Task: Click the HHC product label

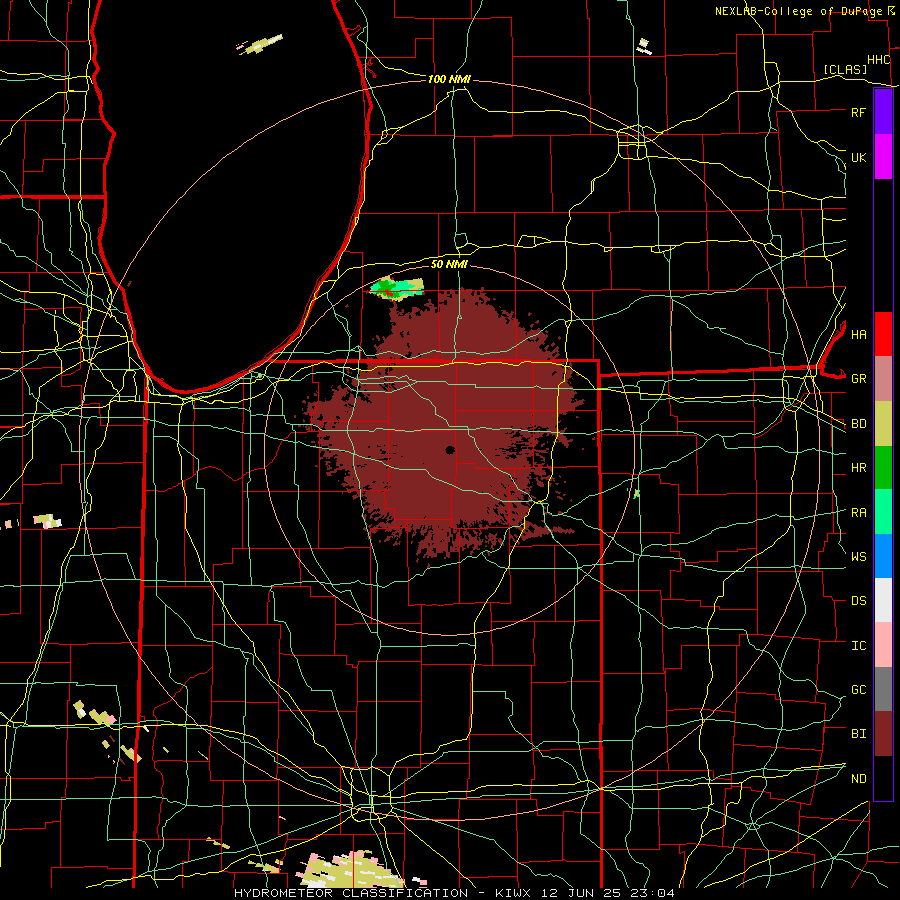Action: [879, 60]
